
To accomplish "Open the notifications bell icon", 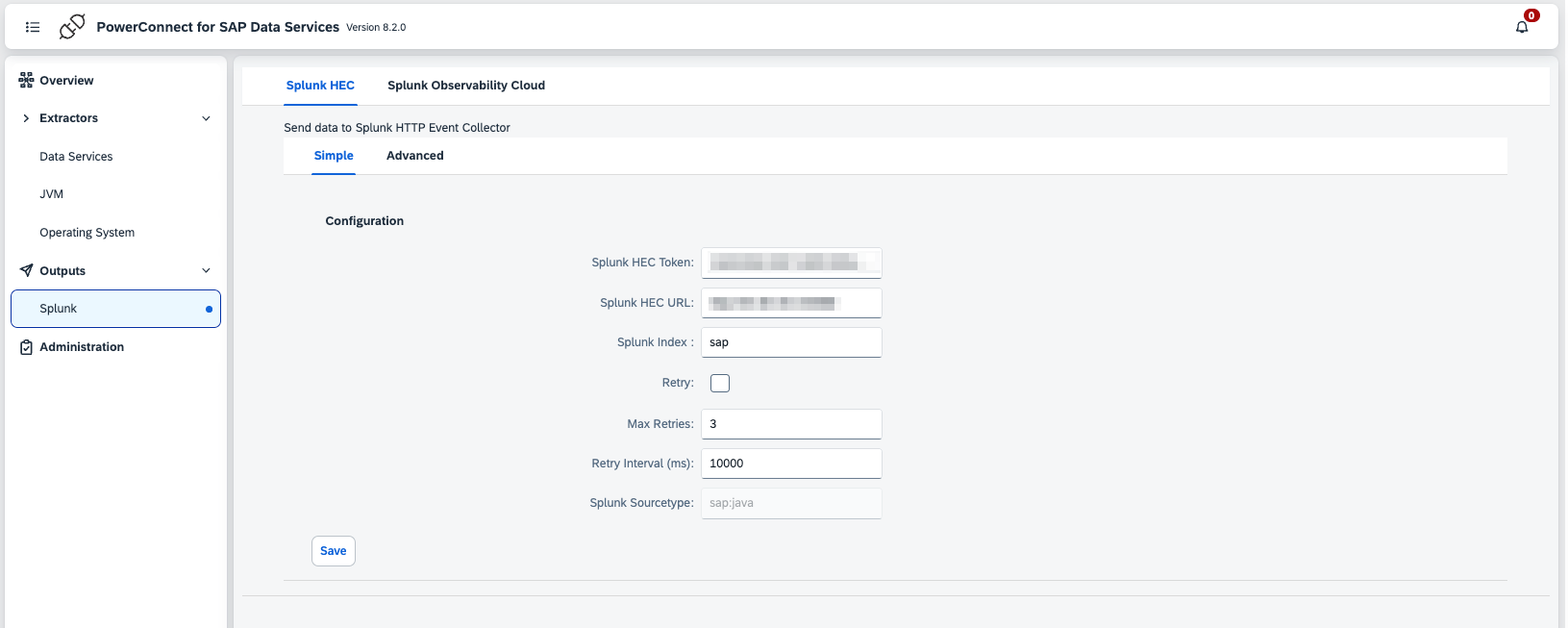I will click(1522, 27).
